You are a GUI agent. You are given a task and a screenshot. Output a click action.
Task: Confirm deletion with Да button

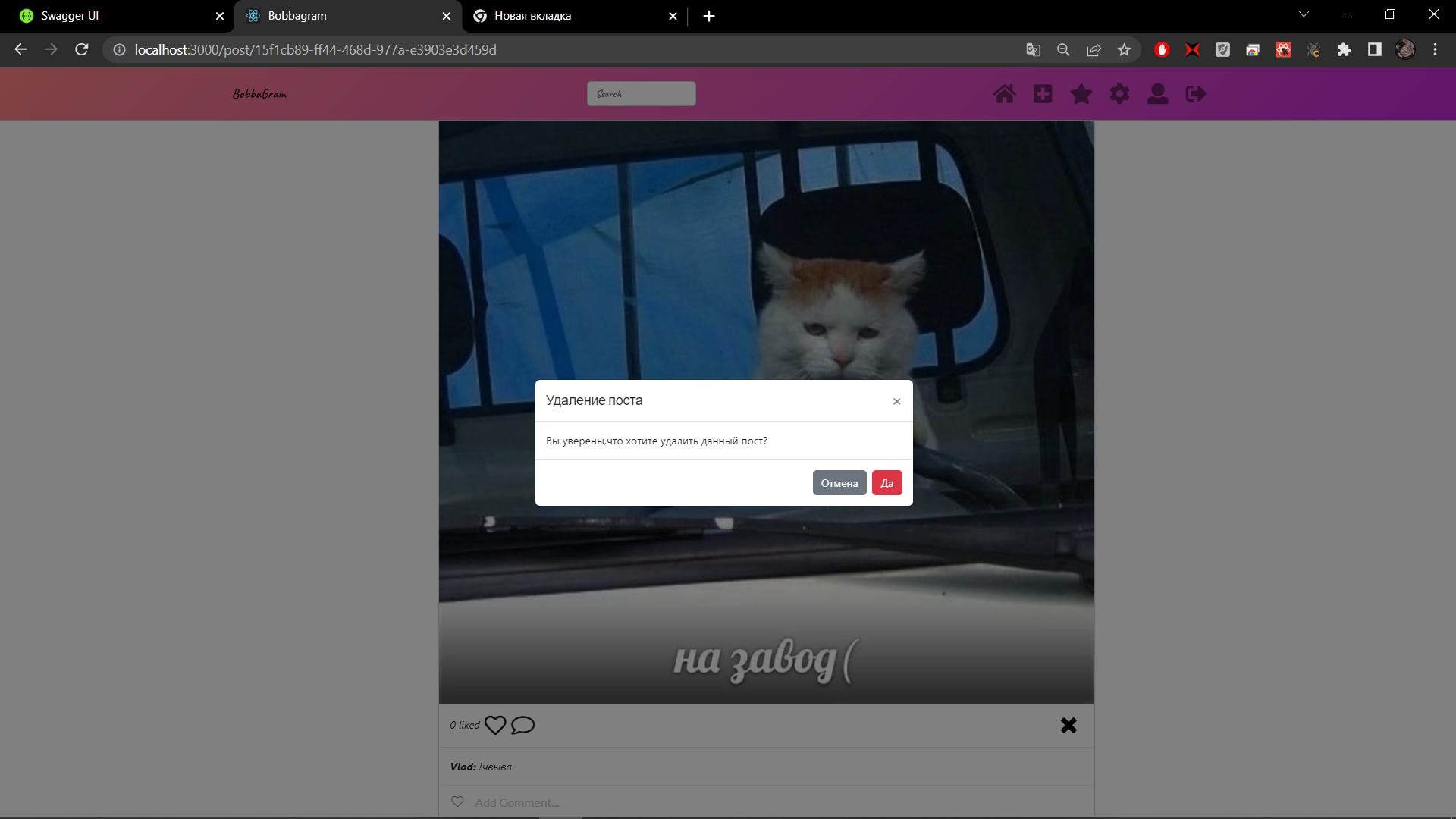[886, 483]
